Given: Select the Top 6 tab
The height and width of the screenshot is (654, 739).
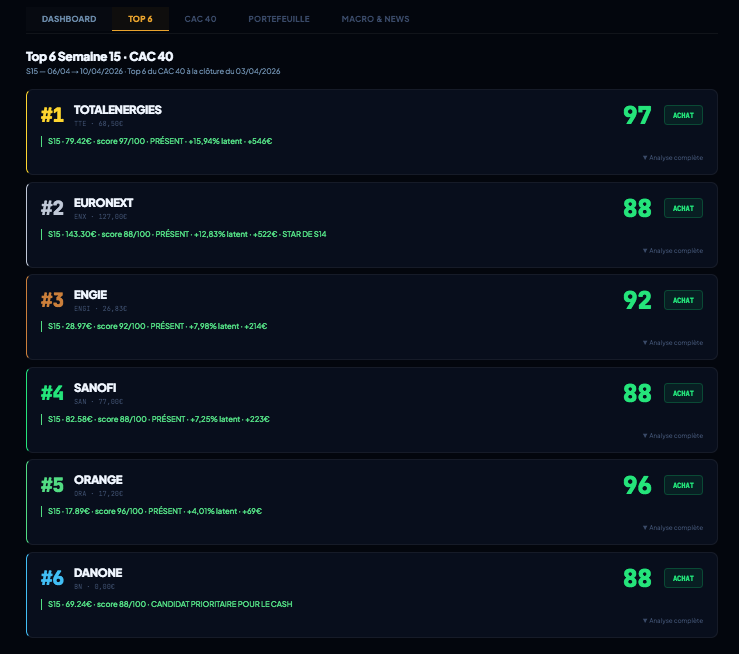Looking at the screenshot, I should point(140,19).
